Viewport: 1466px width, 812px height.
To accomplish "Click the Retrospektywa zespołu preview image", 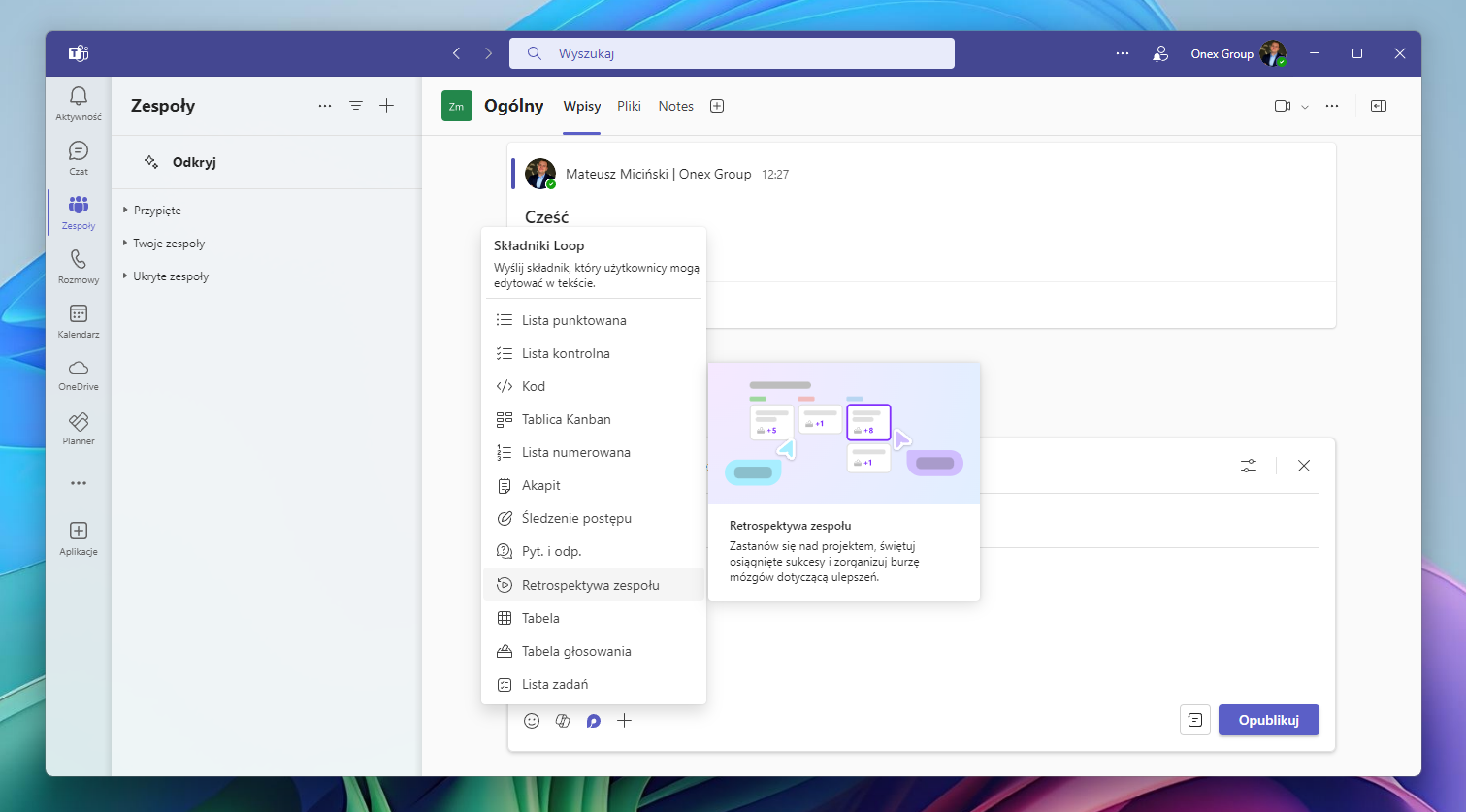I will (844, 434).
